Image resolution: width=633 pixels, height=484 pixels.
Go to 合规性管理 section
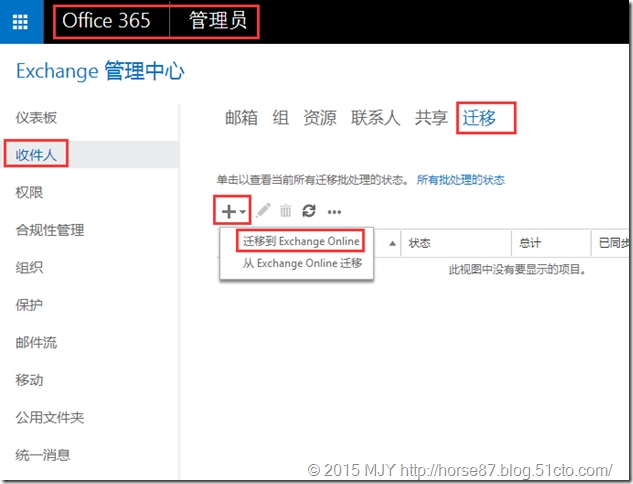tap(50, 230)
